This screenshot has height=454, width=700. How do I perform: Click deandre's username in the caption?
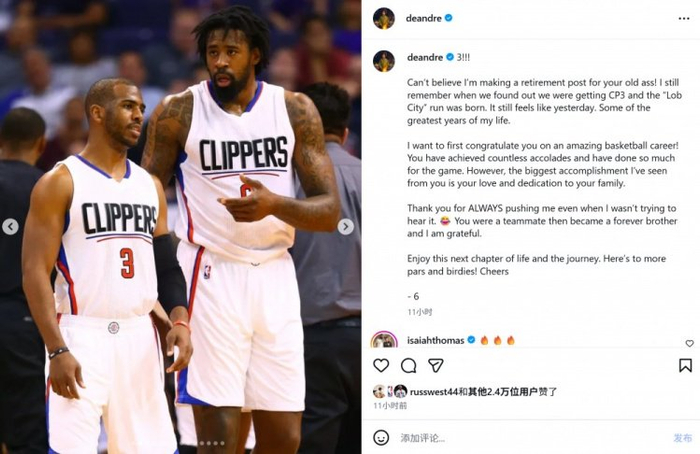coord(425,57)
